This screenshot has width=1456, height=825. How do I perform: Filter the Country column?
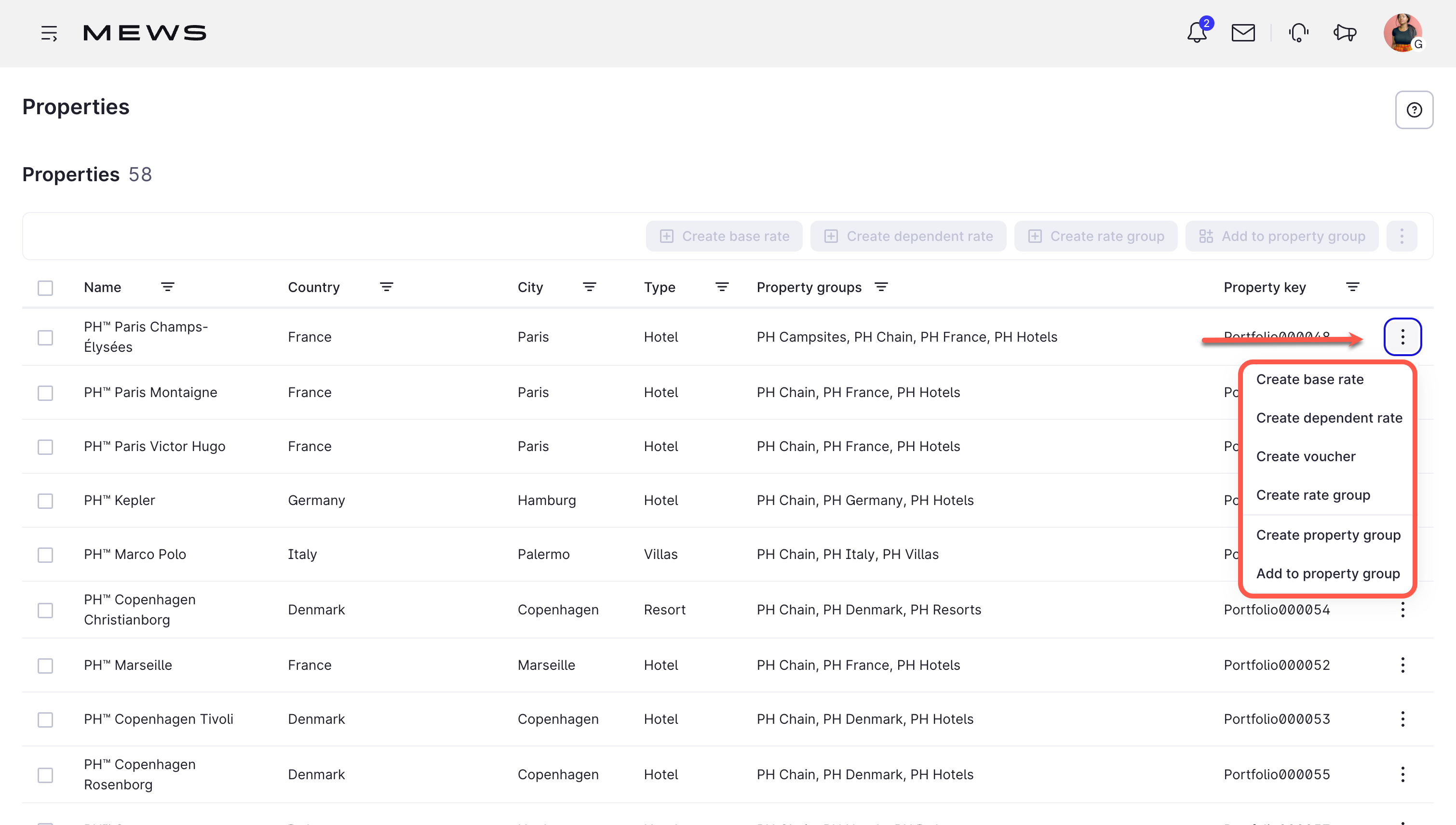[x=387, y=287]
